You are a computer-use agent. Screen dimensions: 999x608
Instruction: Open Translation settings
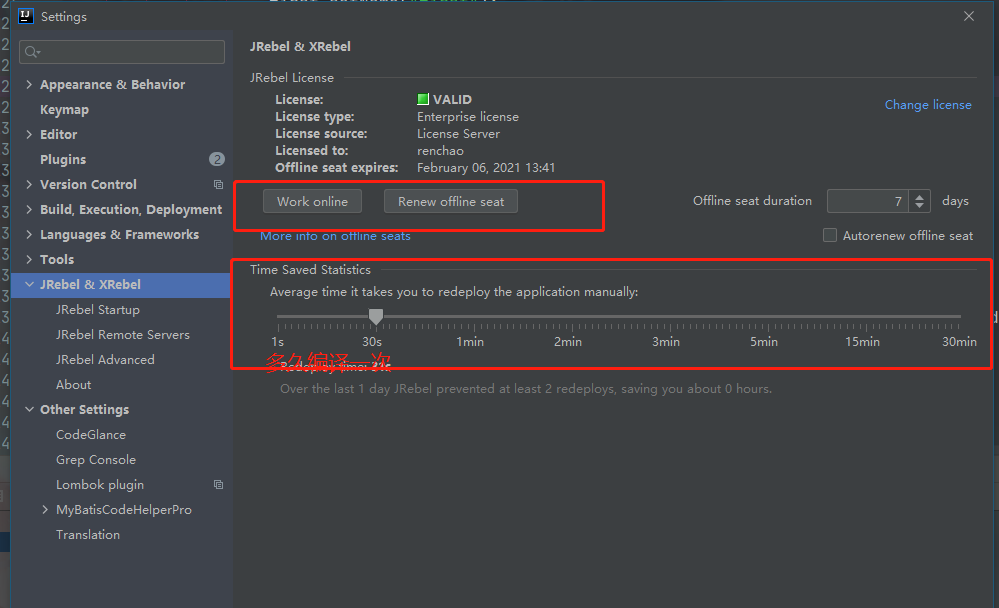88,535
